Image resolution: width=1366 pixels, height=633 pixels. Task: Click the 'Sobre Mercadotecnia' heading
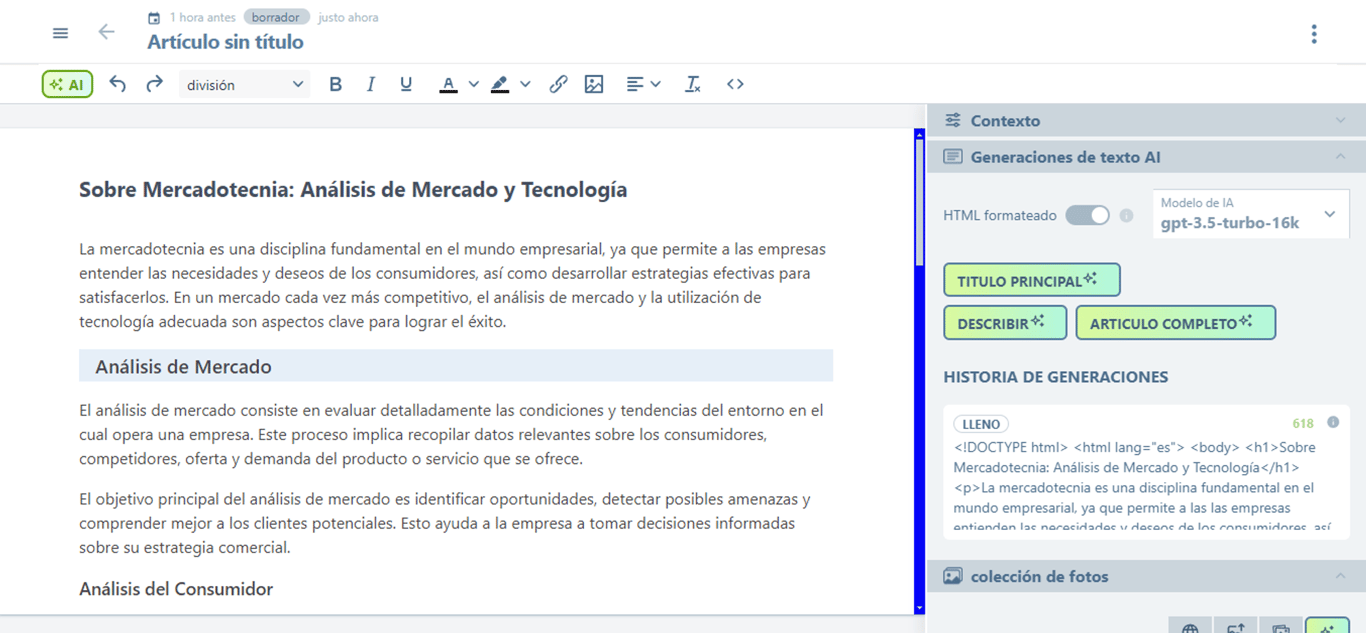click(353, 189)
